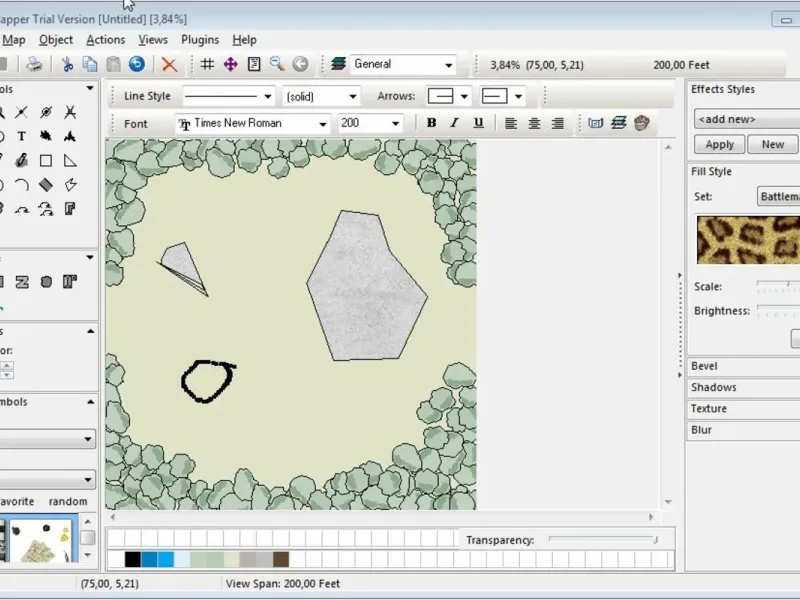The width and height of the screenshot is (800, 600).
Task: Open the Times New Roman font dropdown
Action: point(253,123)
